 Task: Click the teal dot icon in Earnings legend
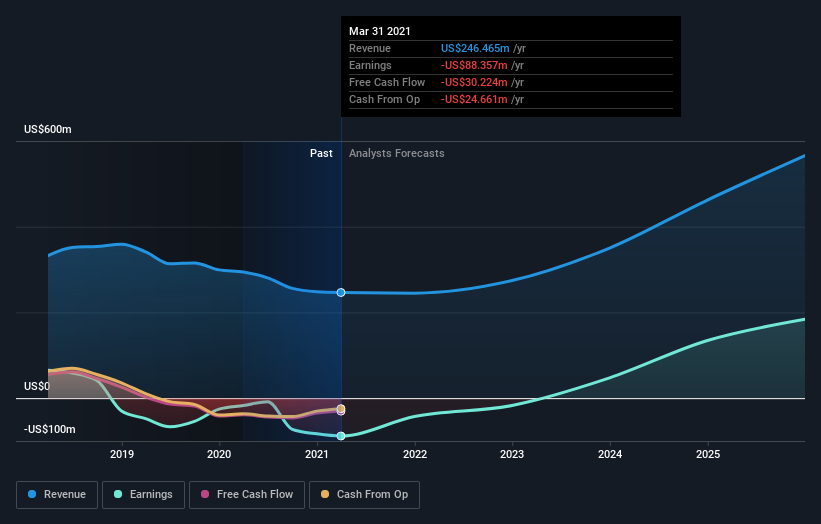coord(118,494)
